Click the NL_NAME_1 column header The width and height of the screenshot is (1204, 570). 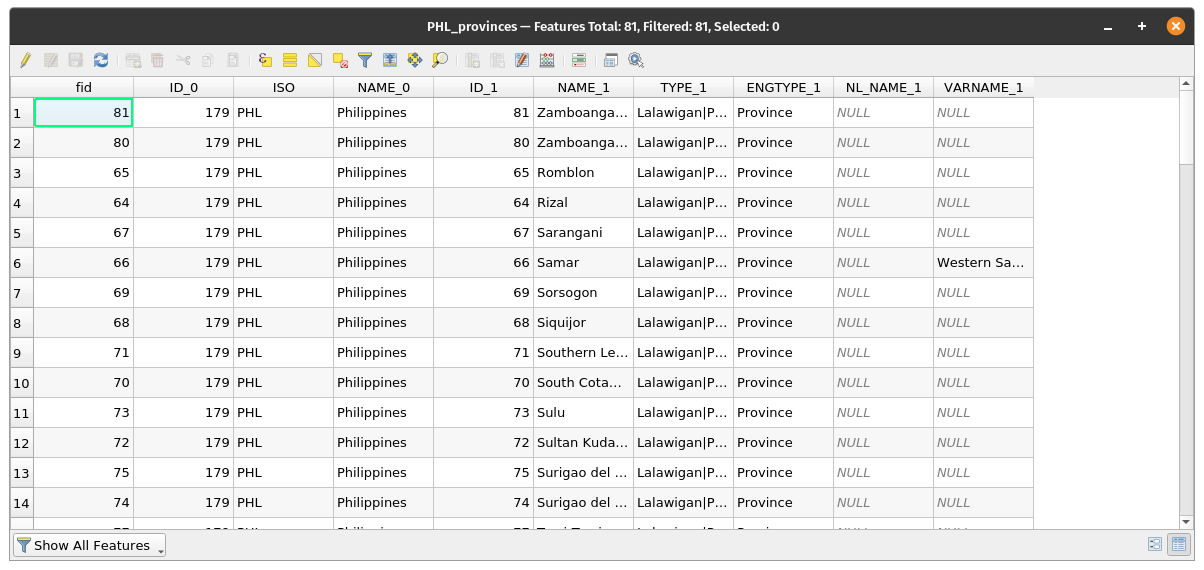pos(884,87)
